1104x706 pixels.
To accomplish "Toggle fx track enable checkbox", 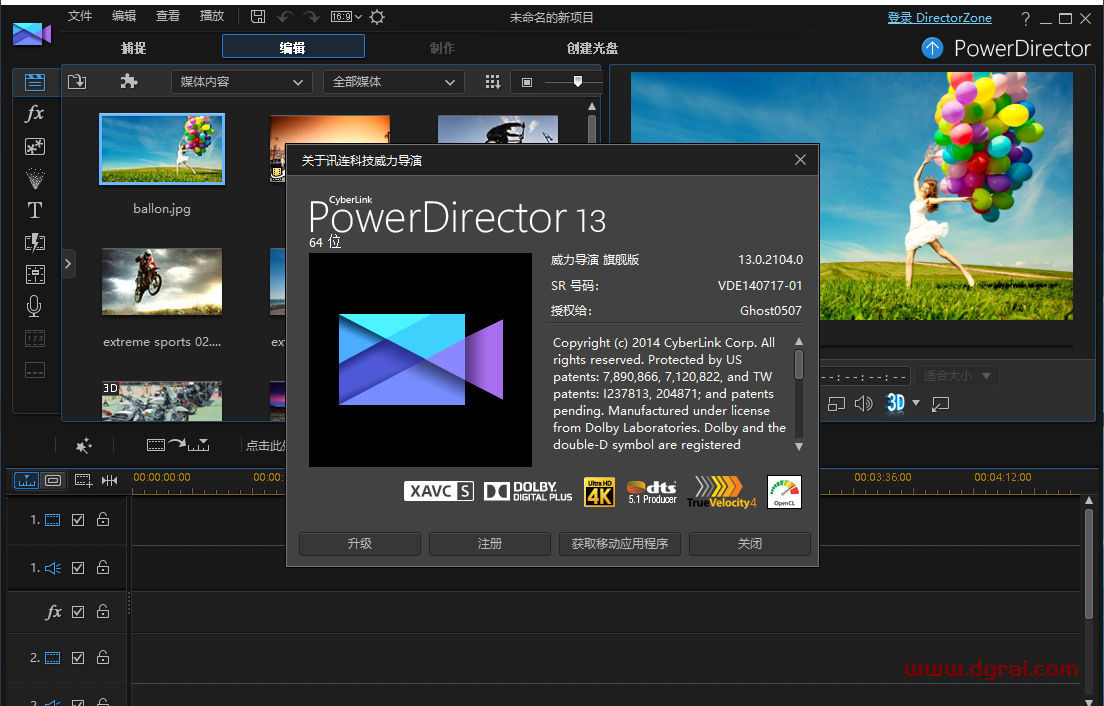I will coord(78,612).
